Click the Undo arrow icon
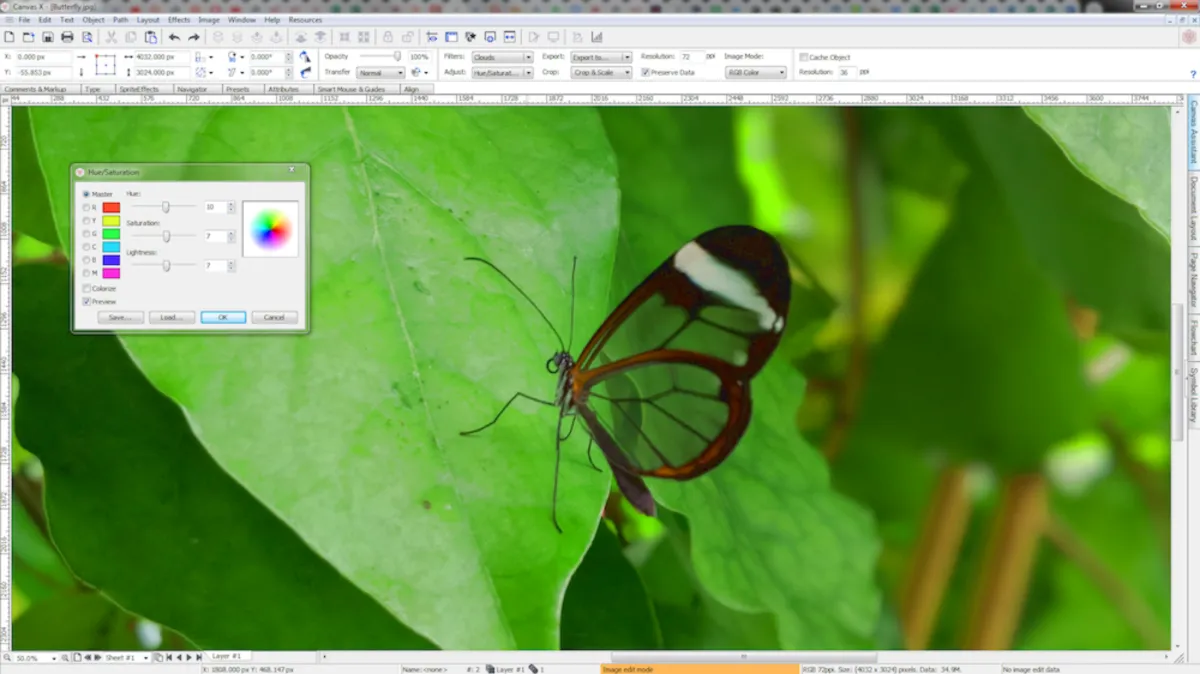This screenshot has width=1200, height=674. point(174,37)
